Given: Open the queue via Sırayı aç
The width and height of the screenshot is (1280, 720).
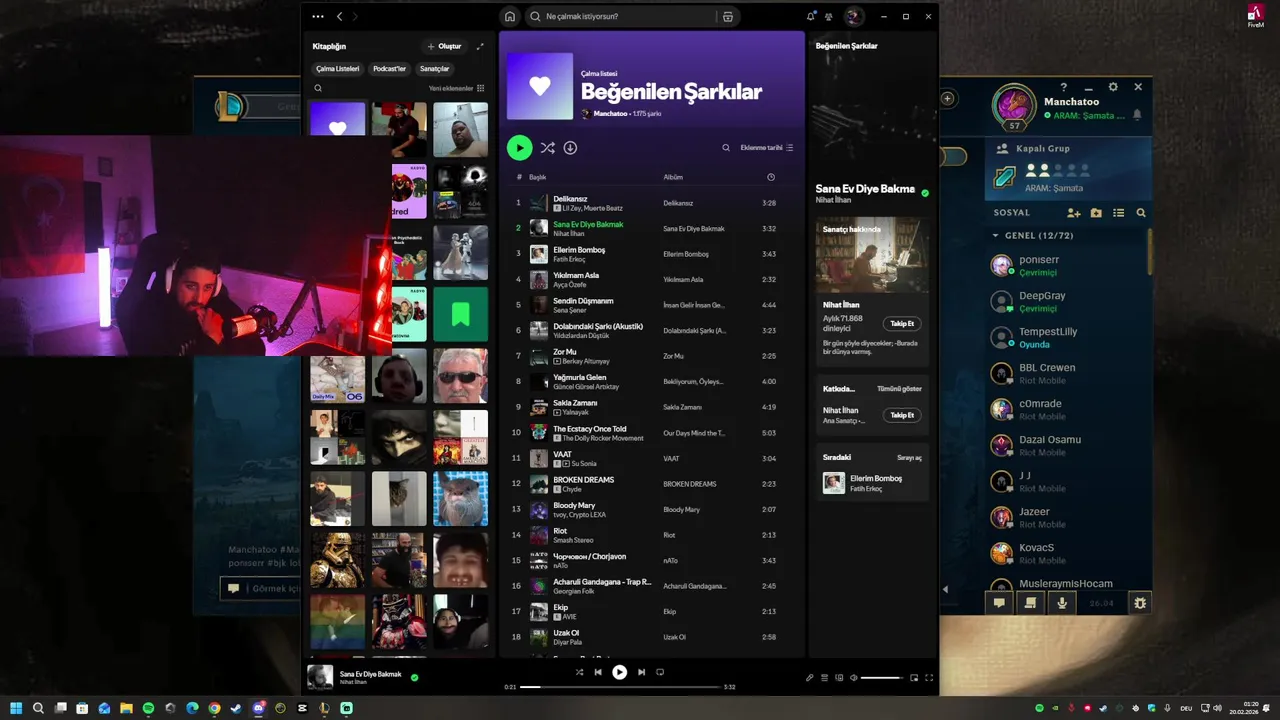Looking at the screenshot, I should 909,458.
